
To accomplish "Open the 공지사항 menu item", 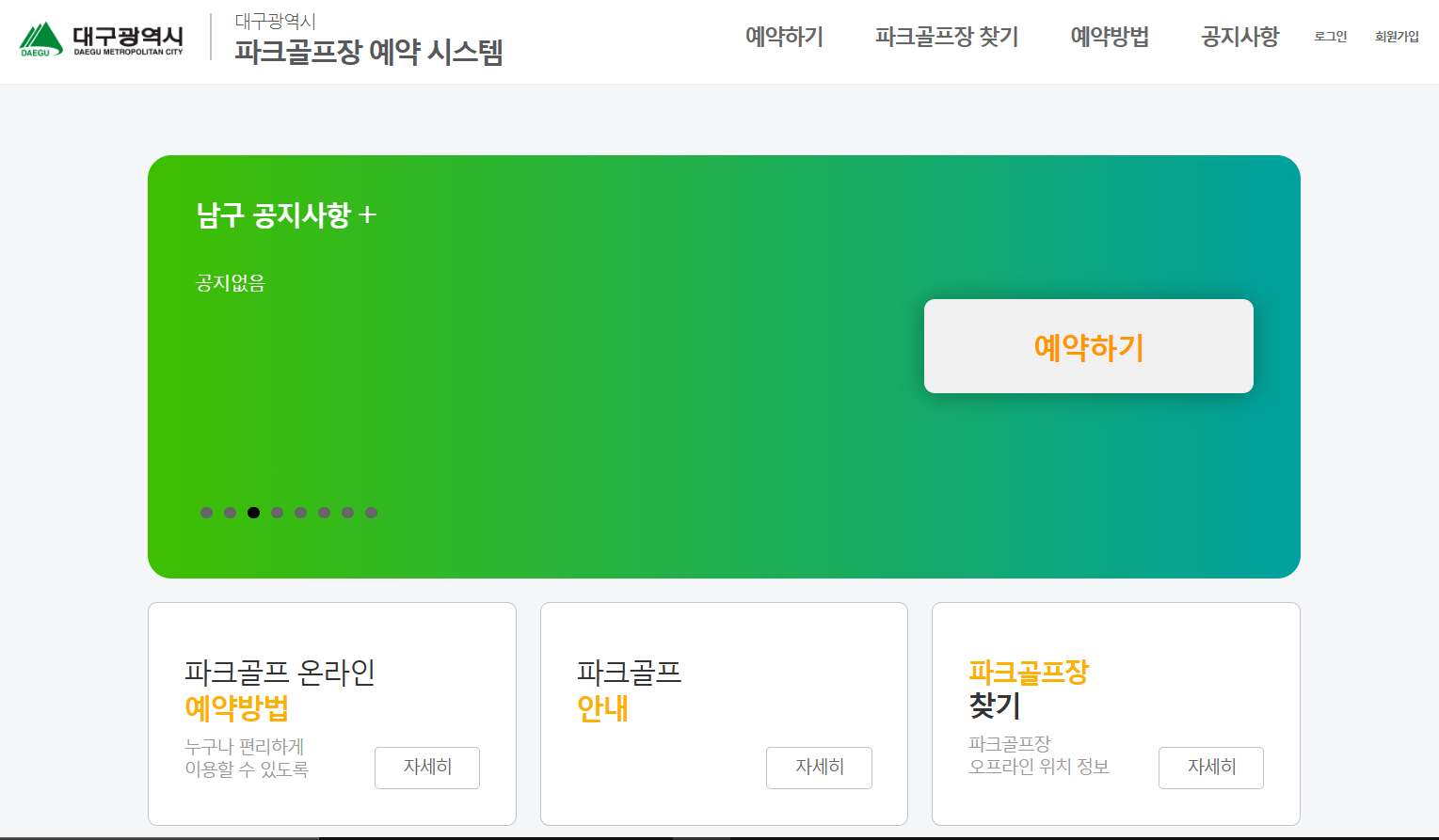I will (x=1239, y=38).
